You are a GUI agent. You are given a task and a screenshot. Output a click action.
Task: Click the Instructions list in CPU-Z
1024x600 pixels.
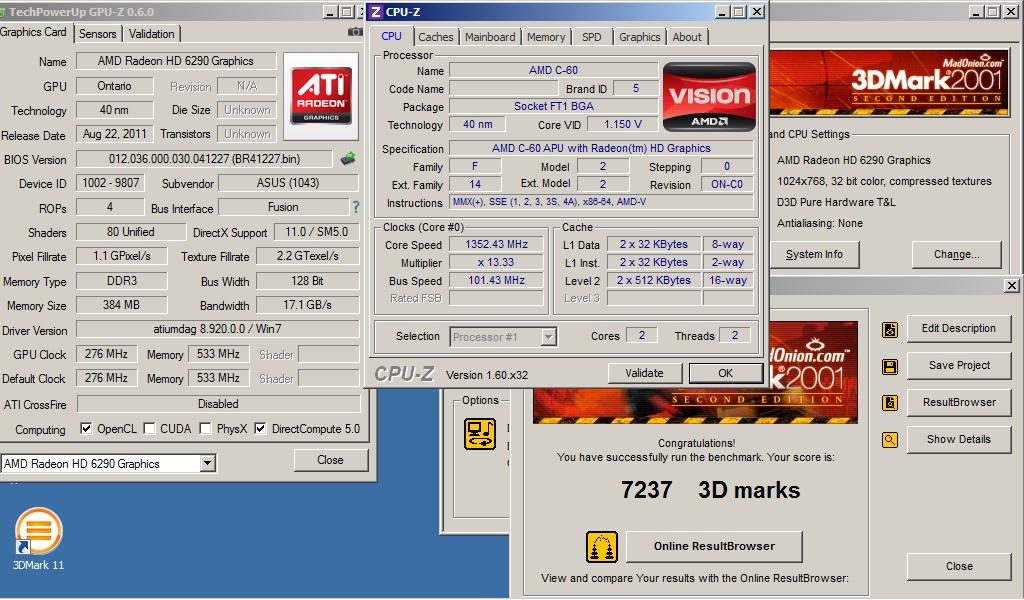[x=601, y=202]
